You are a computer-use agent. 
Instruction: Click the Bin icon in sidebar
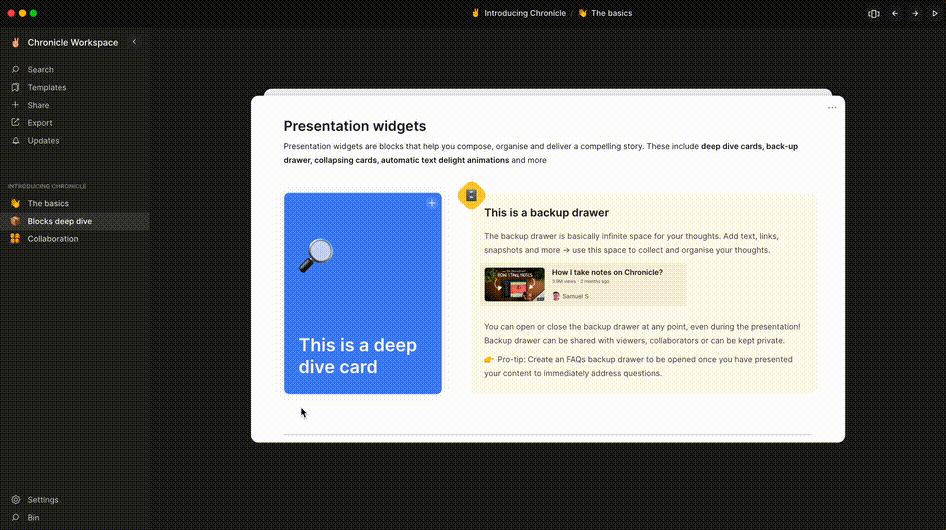pyautogui.click(x=16, y=517)
